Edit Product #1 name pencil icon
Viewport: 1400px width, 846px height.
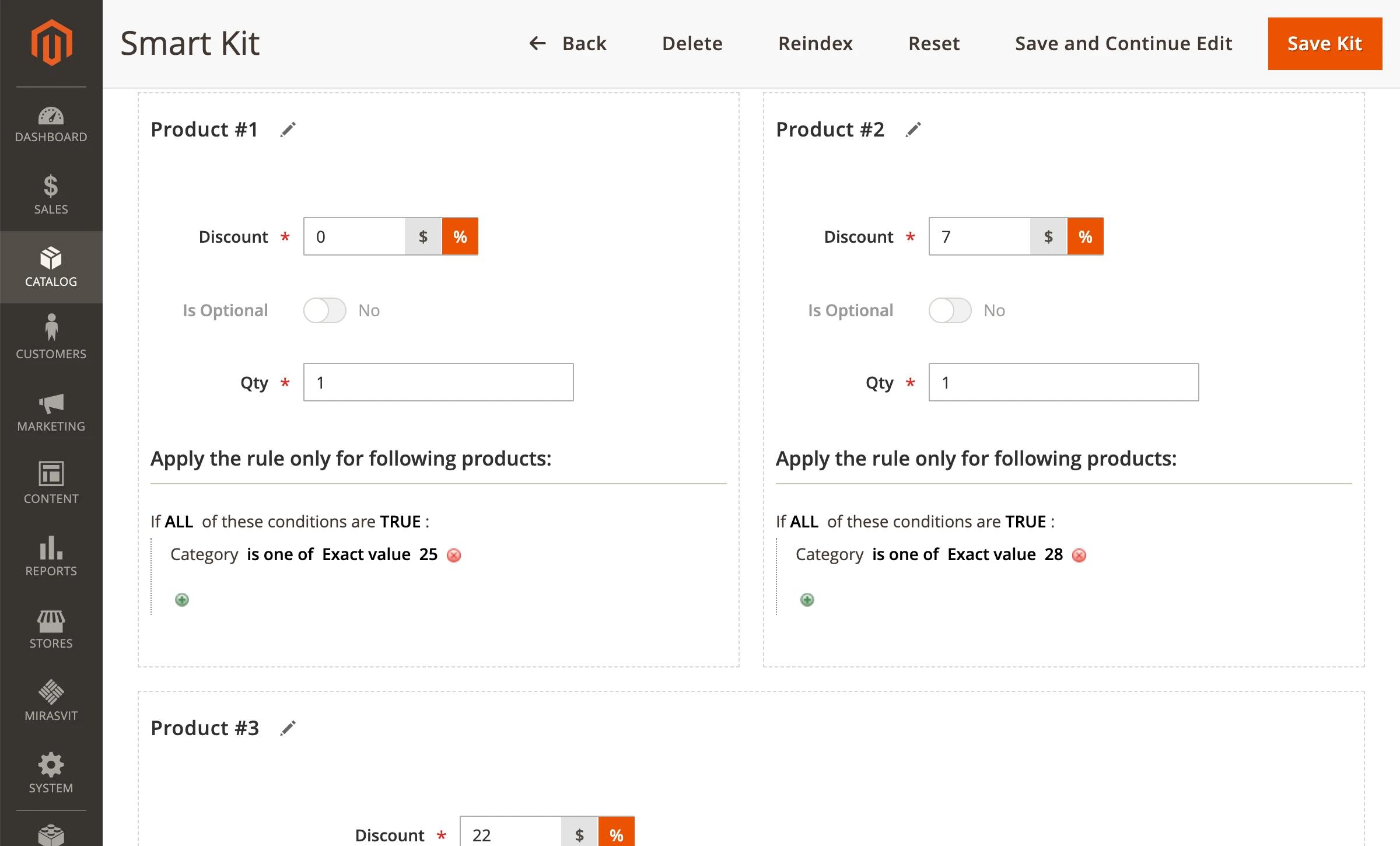(288, 130)
